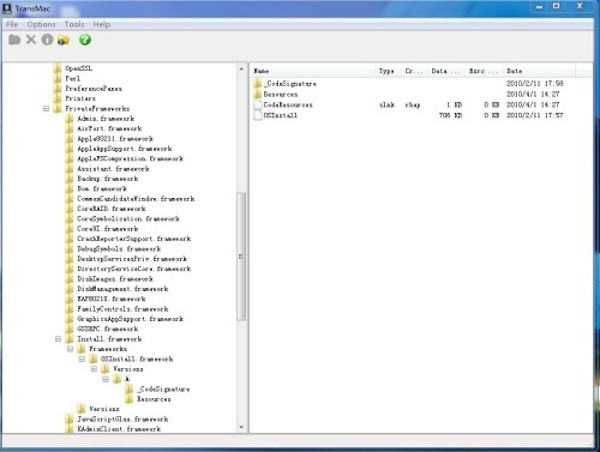This screenshot has width=600, height=452.
Task: Select AirPort.framework in the tree
Action: (x=109, y=129)
